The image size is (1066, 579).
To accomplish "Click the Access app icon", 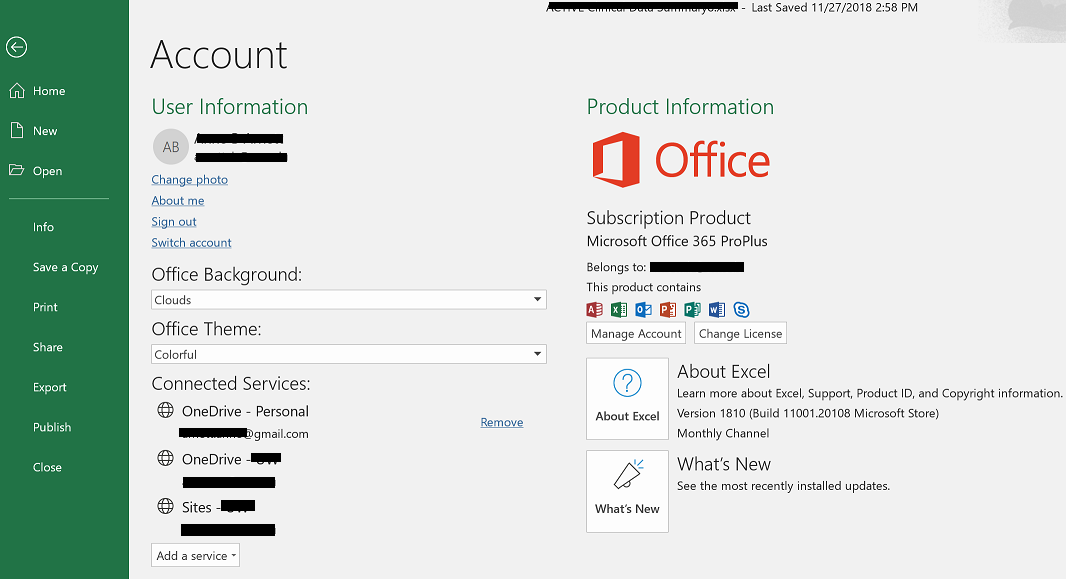I will (x=594, y=310).
